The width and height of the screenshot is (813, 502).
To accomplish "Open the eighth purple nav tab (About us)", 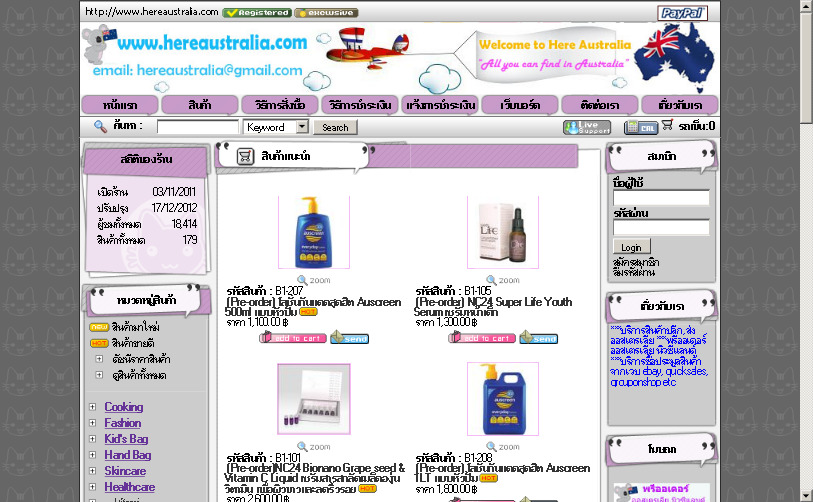I will click(680, 105).
